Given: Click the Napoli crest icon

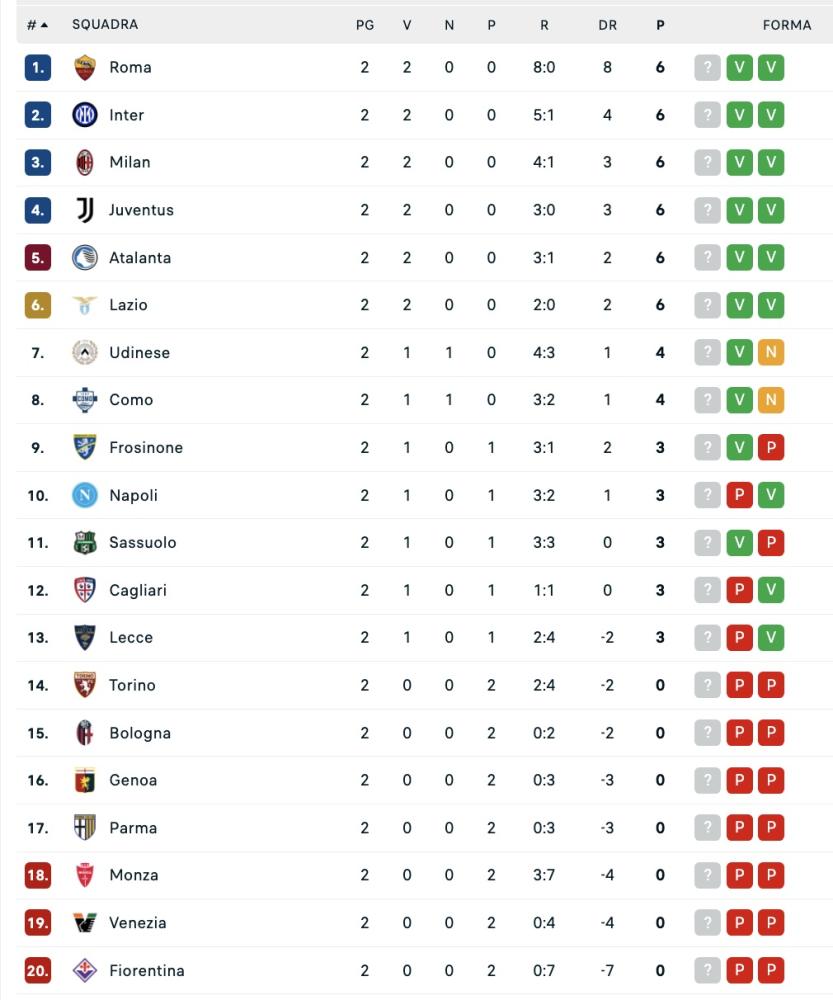Looking at the screenshot, I should pyautogui.click(x=85, y=495).
